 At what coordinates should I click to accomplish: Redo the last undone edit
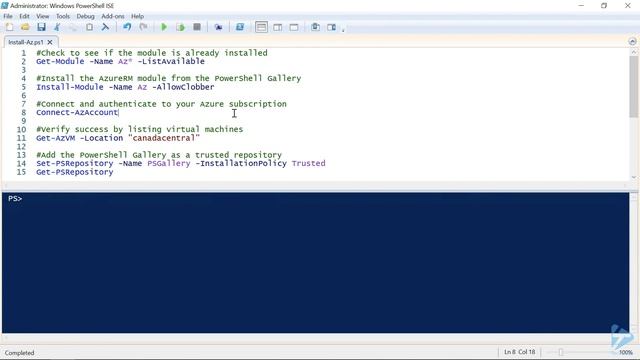click(143, 27)
